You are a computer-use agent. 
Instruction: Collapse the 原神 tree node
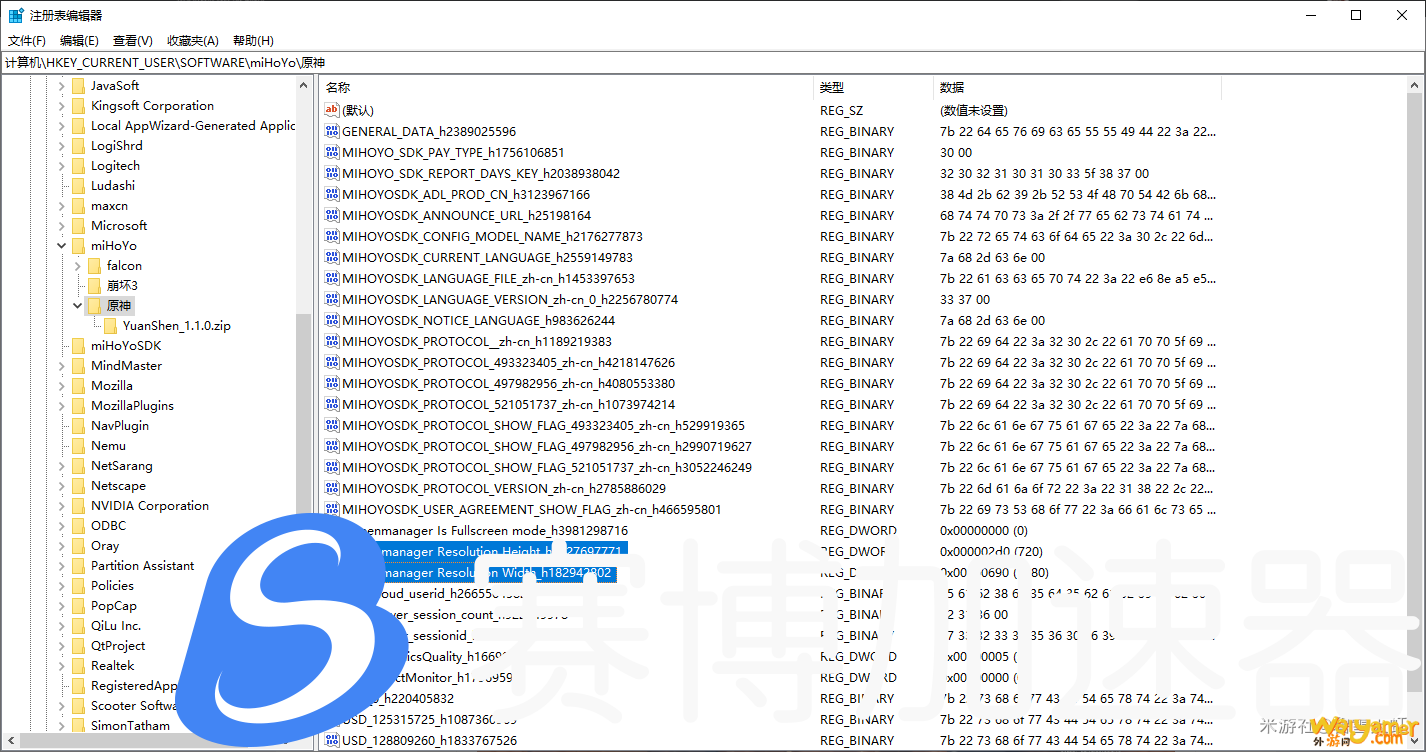pos(78,306)
